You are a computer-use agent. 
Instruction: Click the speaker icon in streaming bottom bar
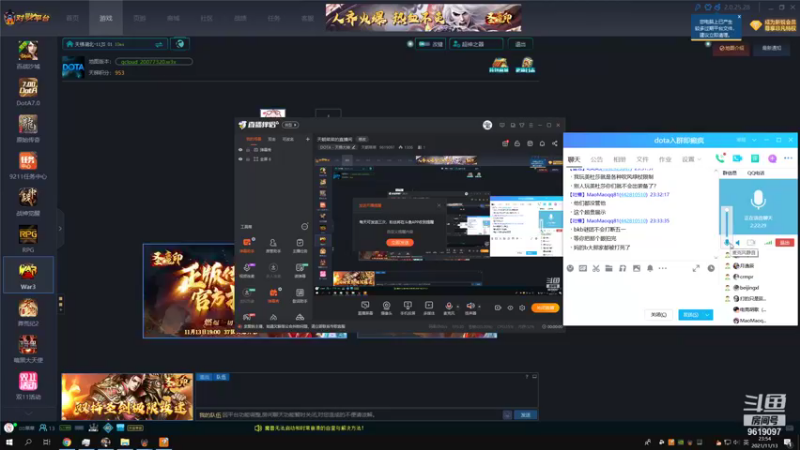(x=470, y=306)
